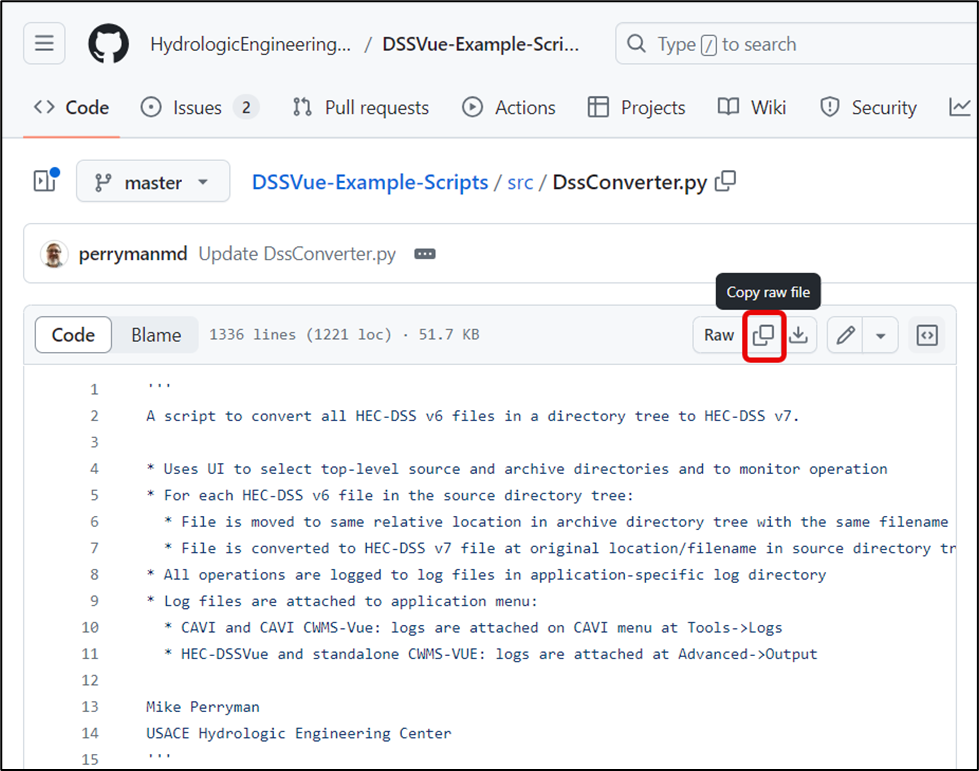Focus the 'Type / to search' field

coord(796,44)
